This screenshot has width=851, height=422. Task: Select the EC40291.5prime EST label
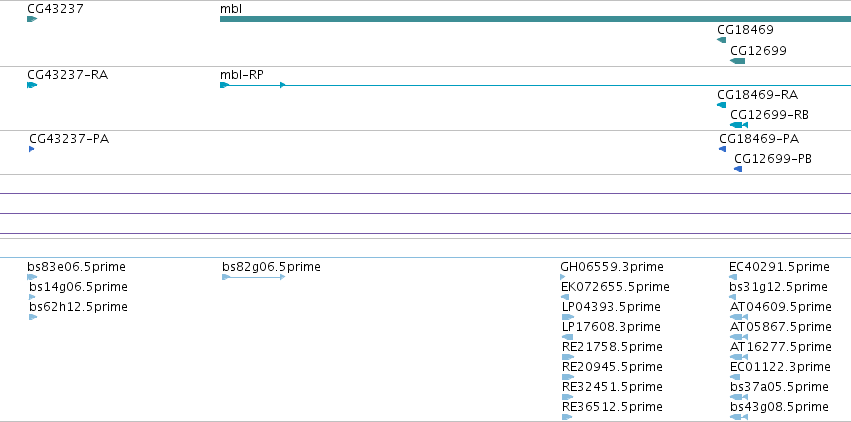pos(779,267)
